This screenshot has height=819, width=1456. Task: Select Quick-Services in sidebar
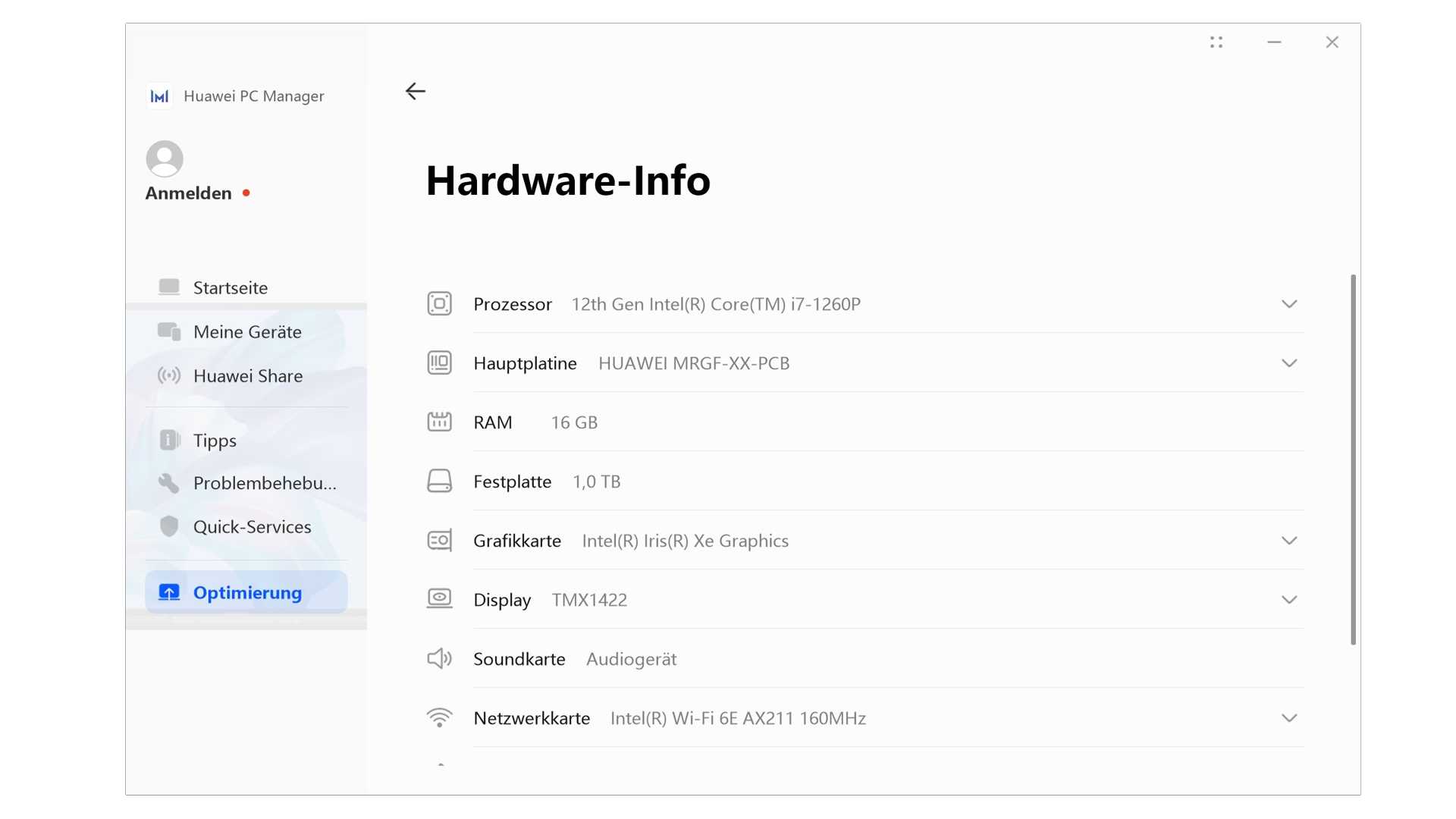(x=252, y=527)
